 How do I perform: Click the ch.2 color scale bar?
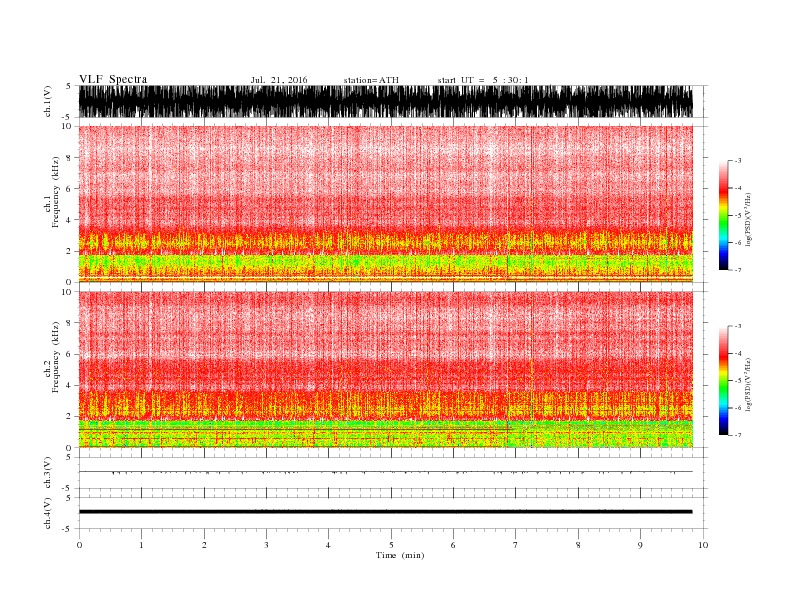723,381
